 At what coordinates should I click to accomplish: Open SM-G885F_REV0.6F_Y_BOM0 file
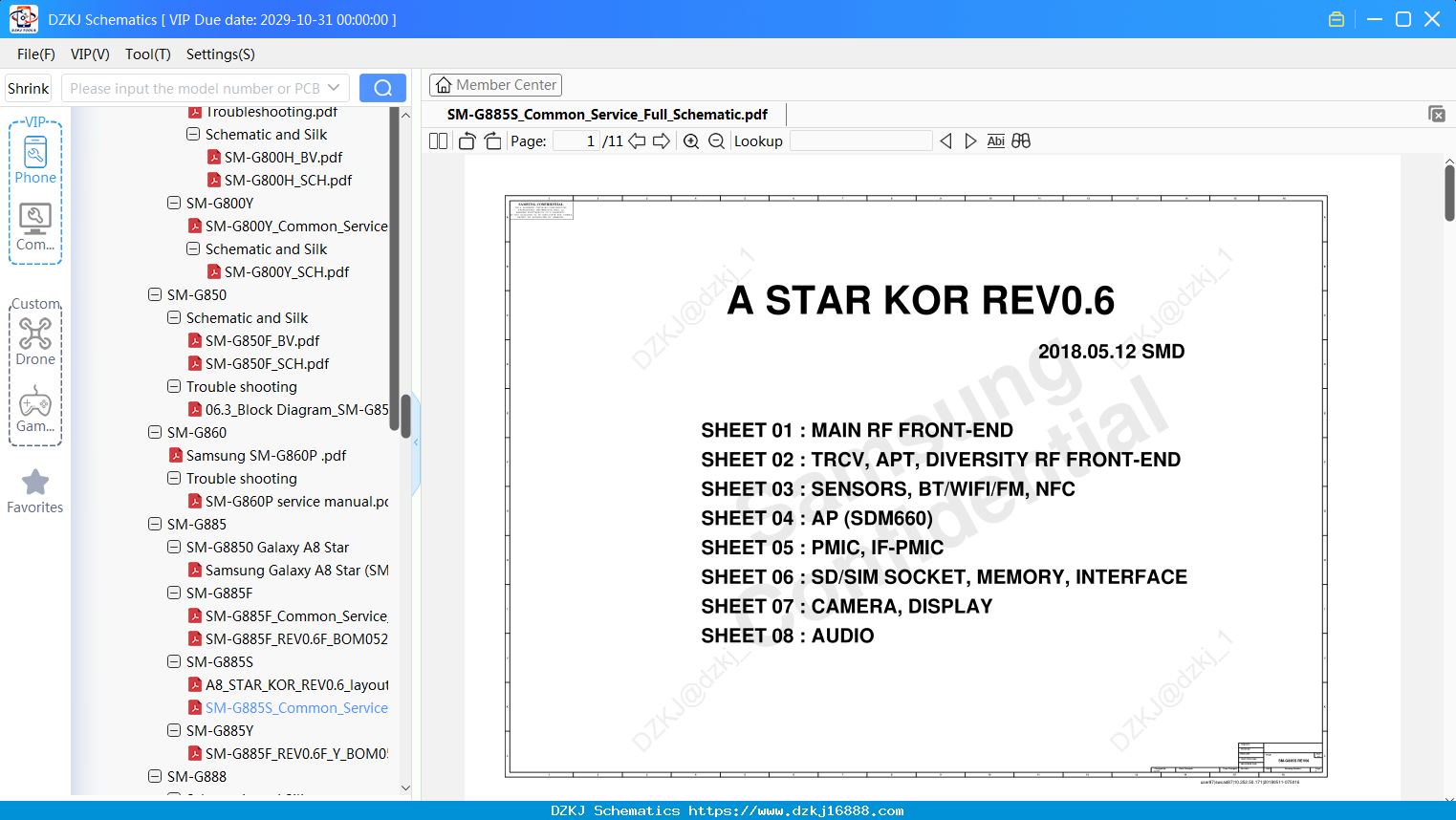coord(296,753)
